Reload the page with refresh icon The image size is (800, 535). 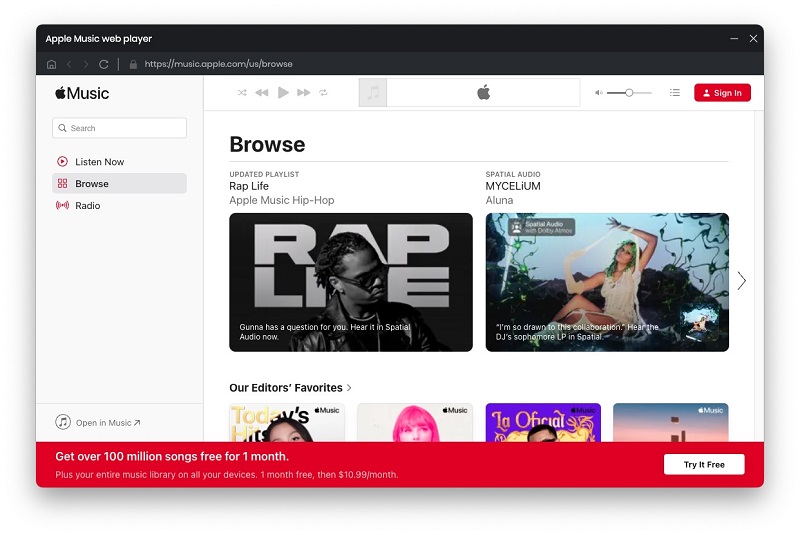point(104,64)
